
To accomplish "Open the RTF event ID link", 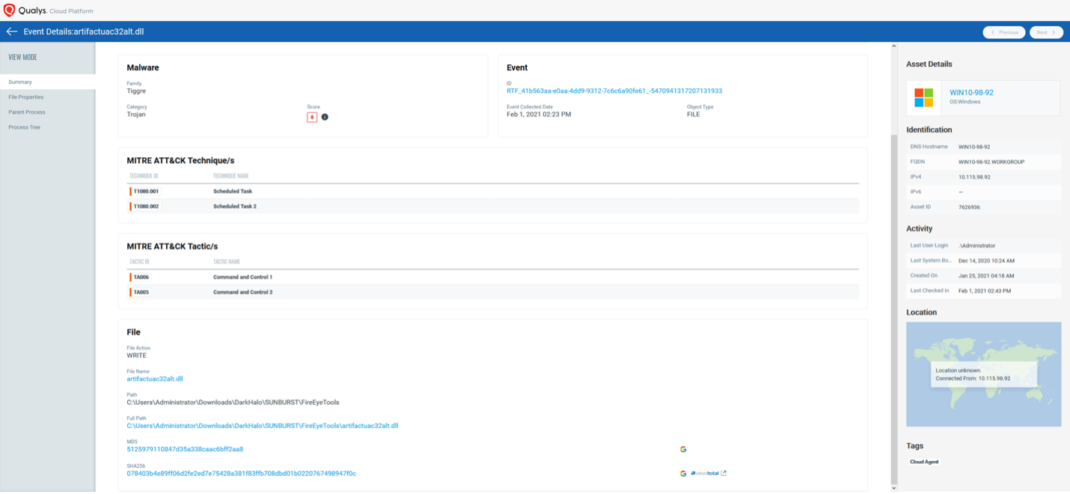I will pos(614,91).
